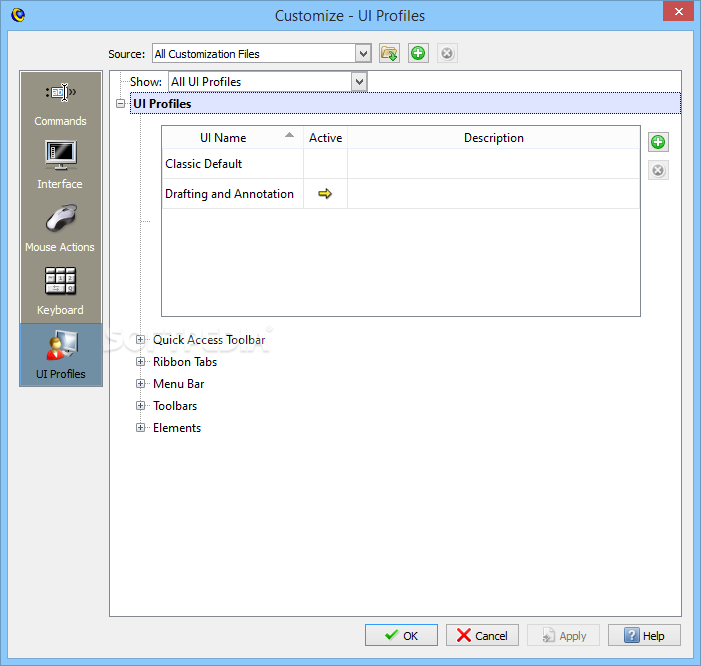
Task: Click the load customization file folder icon
Action: [x=389, y=54]
